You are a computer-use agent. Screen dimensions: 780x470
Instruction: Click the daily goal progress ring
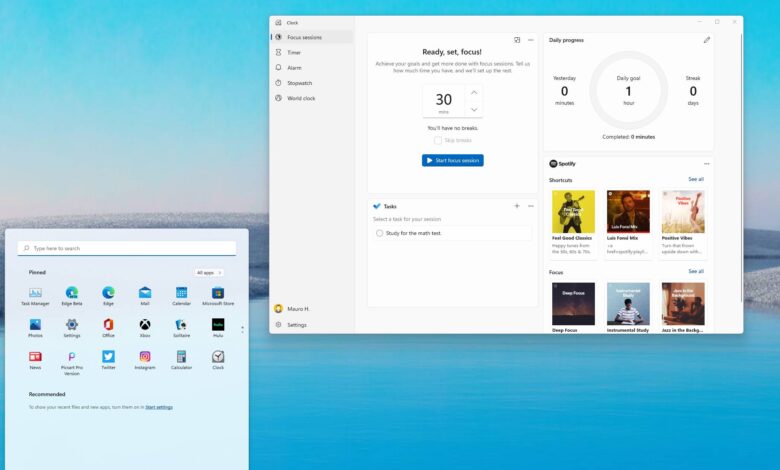(x=628, y=90)
